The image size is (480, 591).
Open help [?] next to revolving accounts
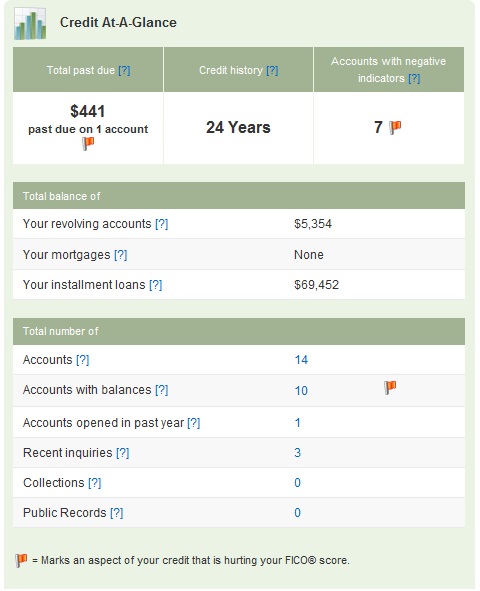[162, 224]
